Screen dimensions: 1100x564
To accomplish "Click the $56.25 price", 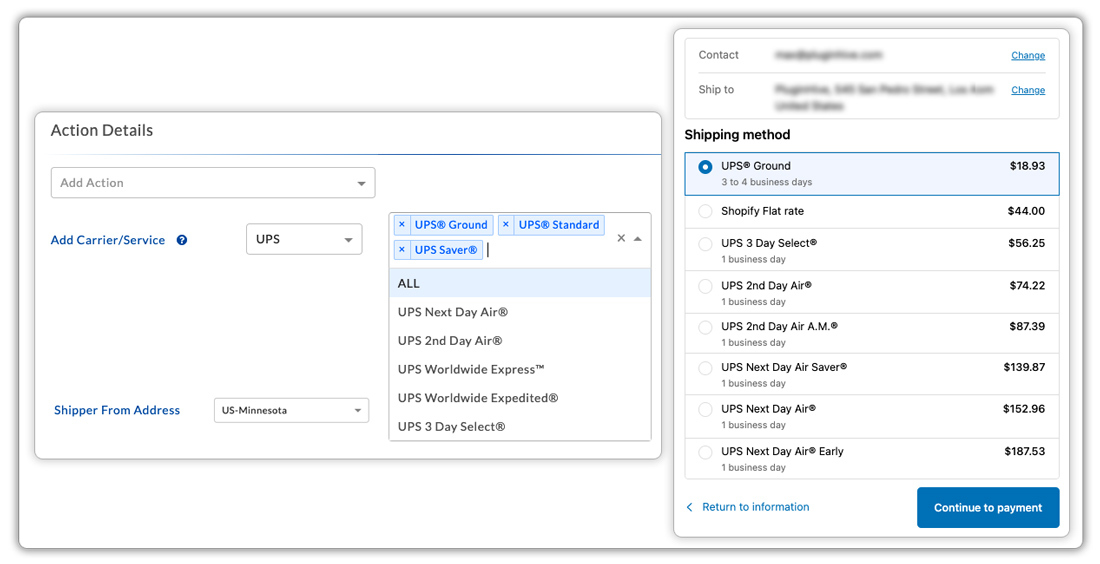I will [1026, 243].
